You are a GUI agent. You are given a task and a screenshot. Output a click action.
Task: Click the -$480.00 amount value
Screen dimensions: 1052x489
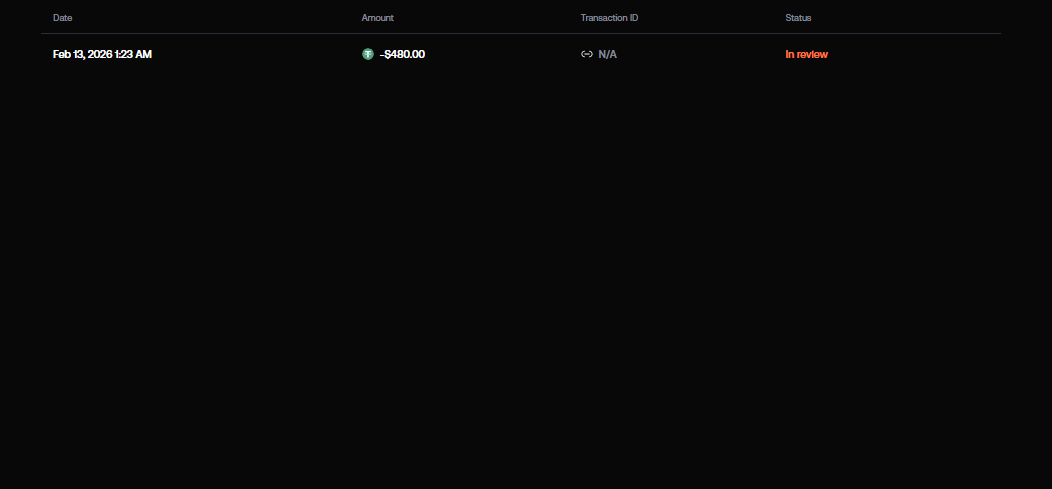pyautogui.click(x=403, y=54)
